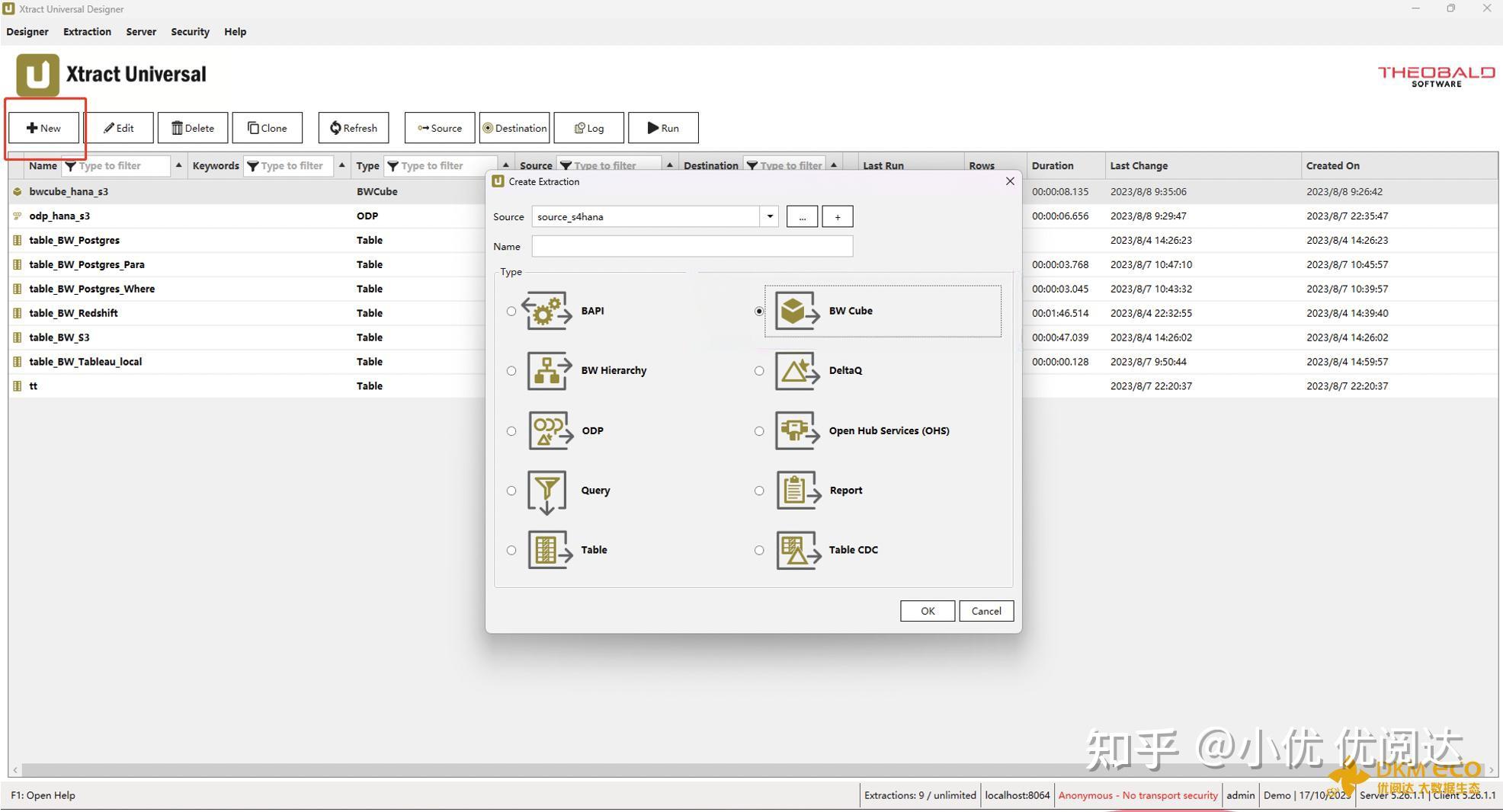Image resolution: width=1503 pixels, height=812 pixels.
Task: Select the Report radio button
Action: pyautogui.click(x=759, y=491)
